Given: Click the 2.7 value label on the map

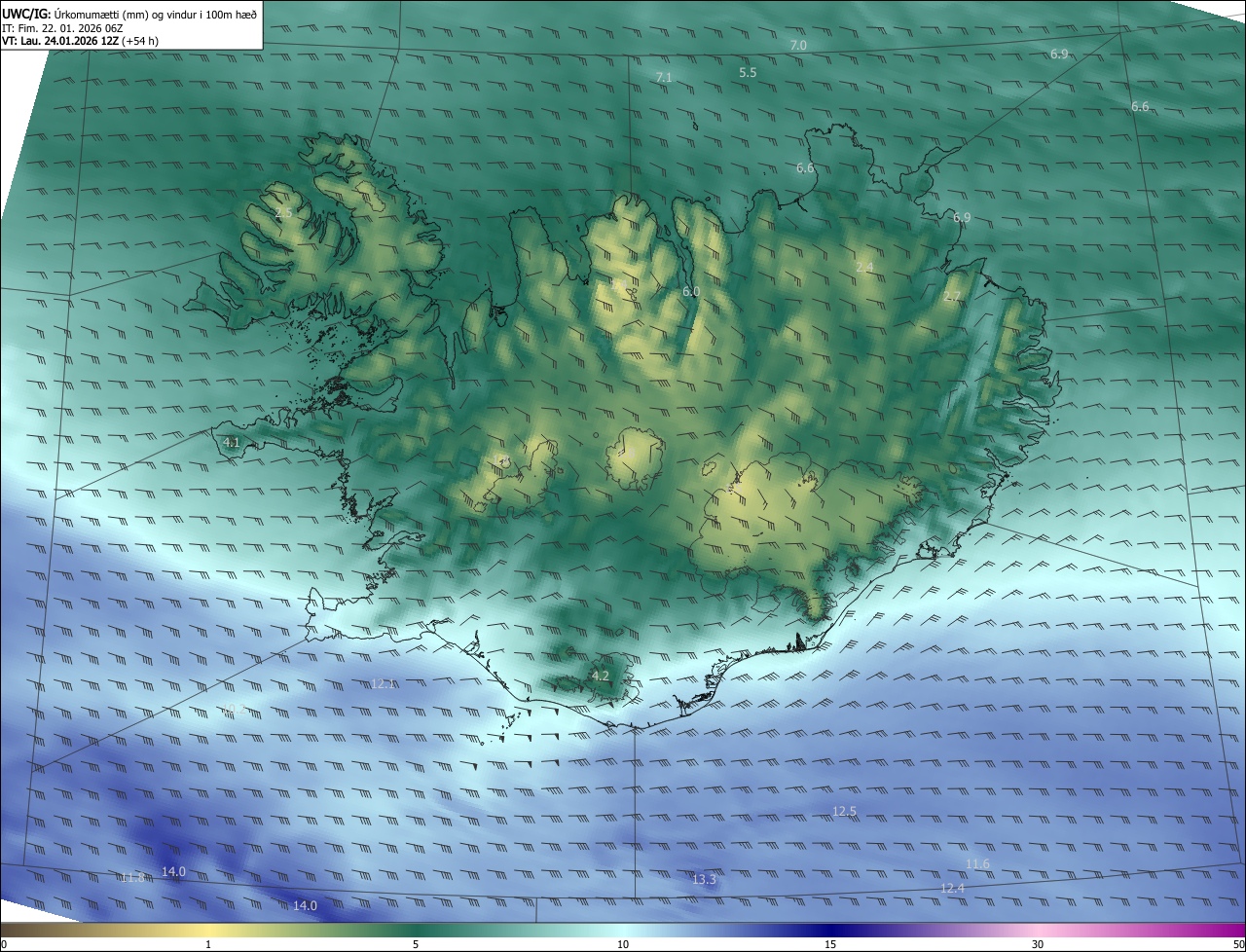Looking at the screenshot, I should tap(952, 297).
